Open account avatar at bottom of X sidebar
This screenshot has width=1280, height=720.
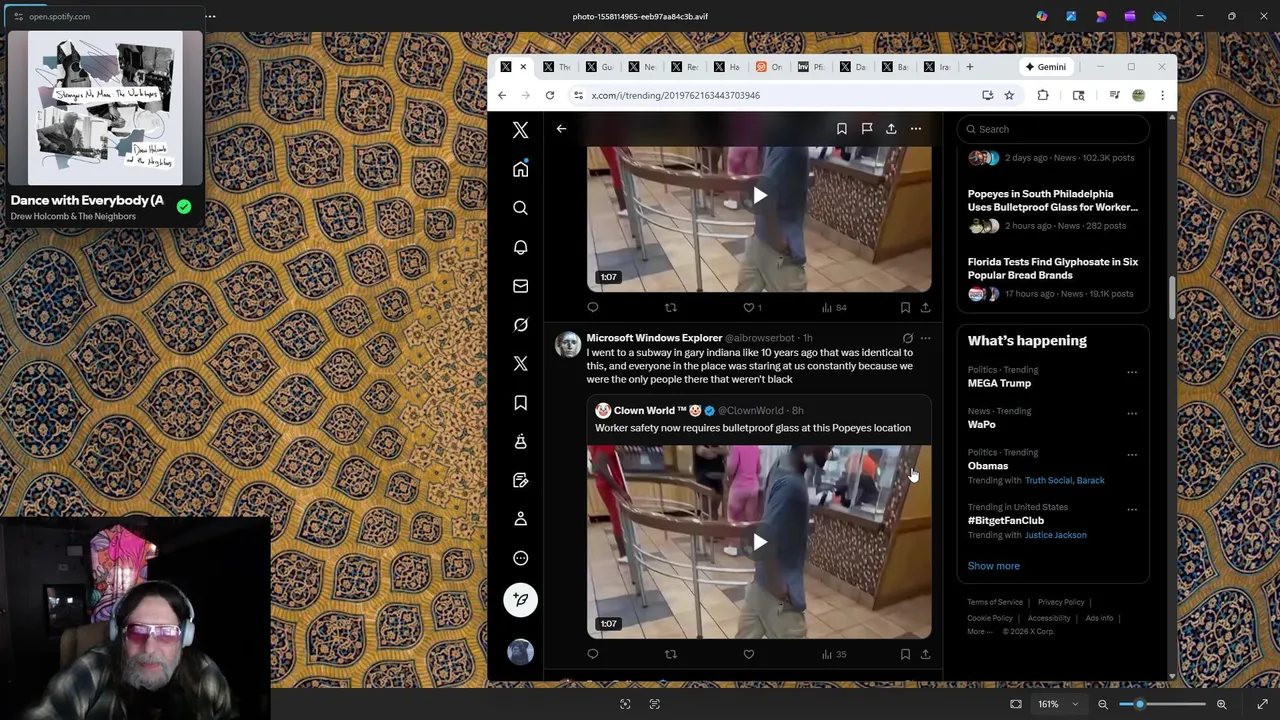520,652
